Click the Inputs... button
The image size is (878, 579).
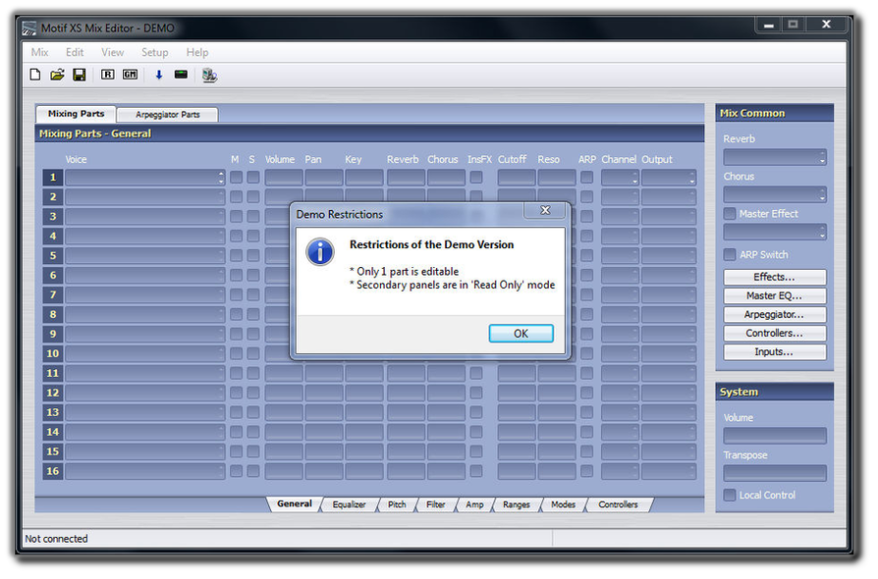click(x=774, y=352)
